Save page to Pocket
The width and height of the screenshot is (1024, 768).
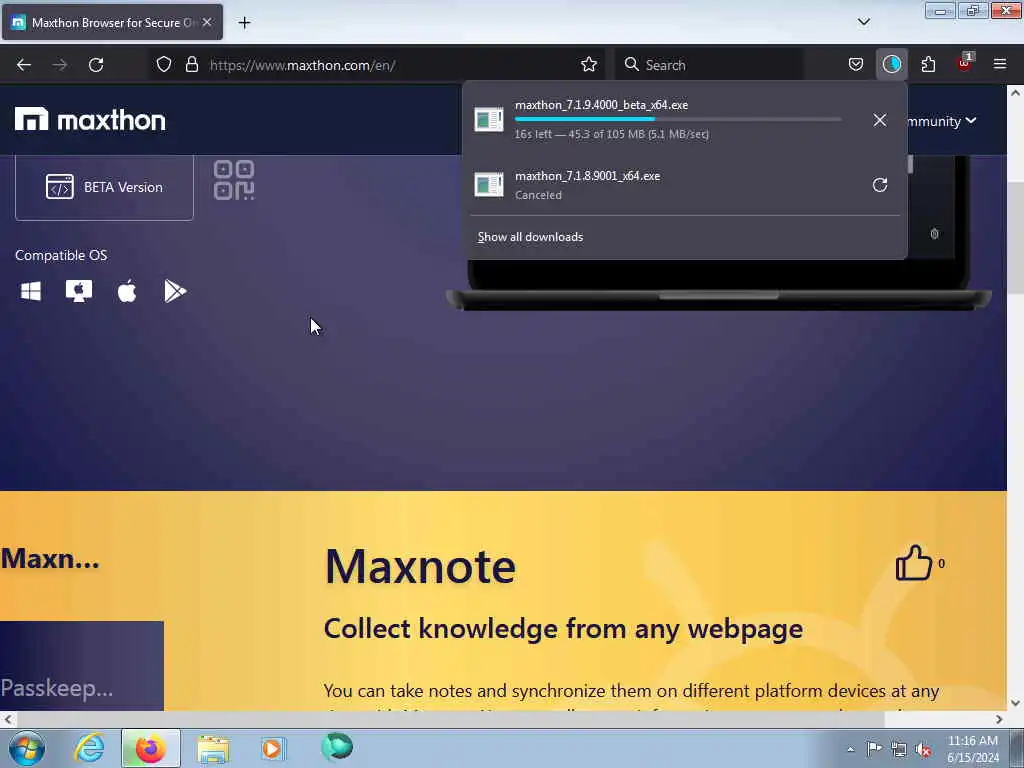coord(856,64)
